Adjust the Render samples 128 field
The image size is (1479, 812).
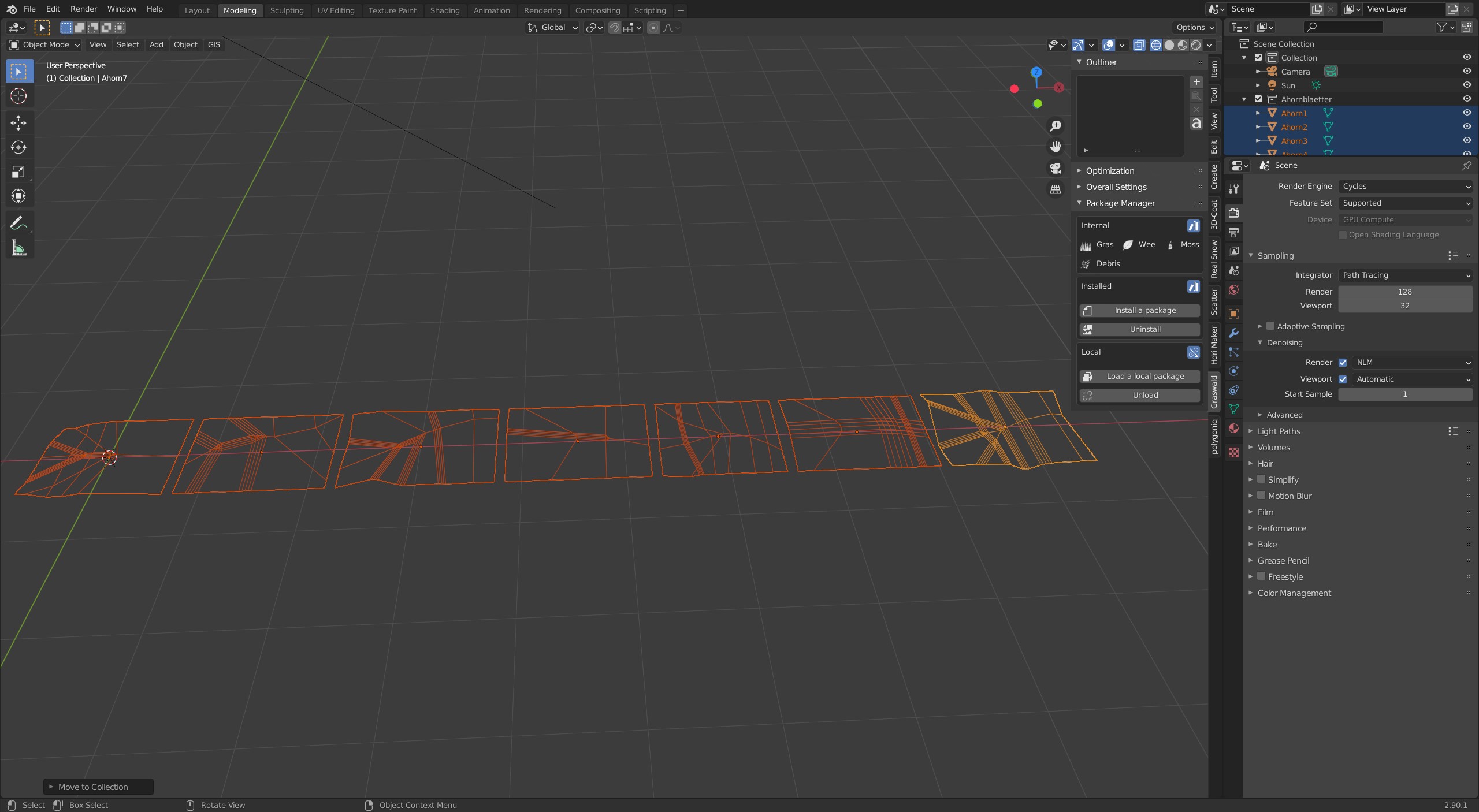[x=1404, y=292]
